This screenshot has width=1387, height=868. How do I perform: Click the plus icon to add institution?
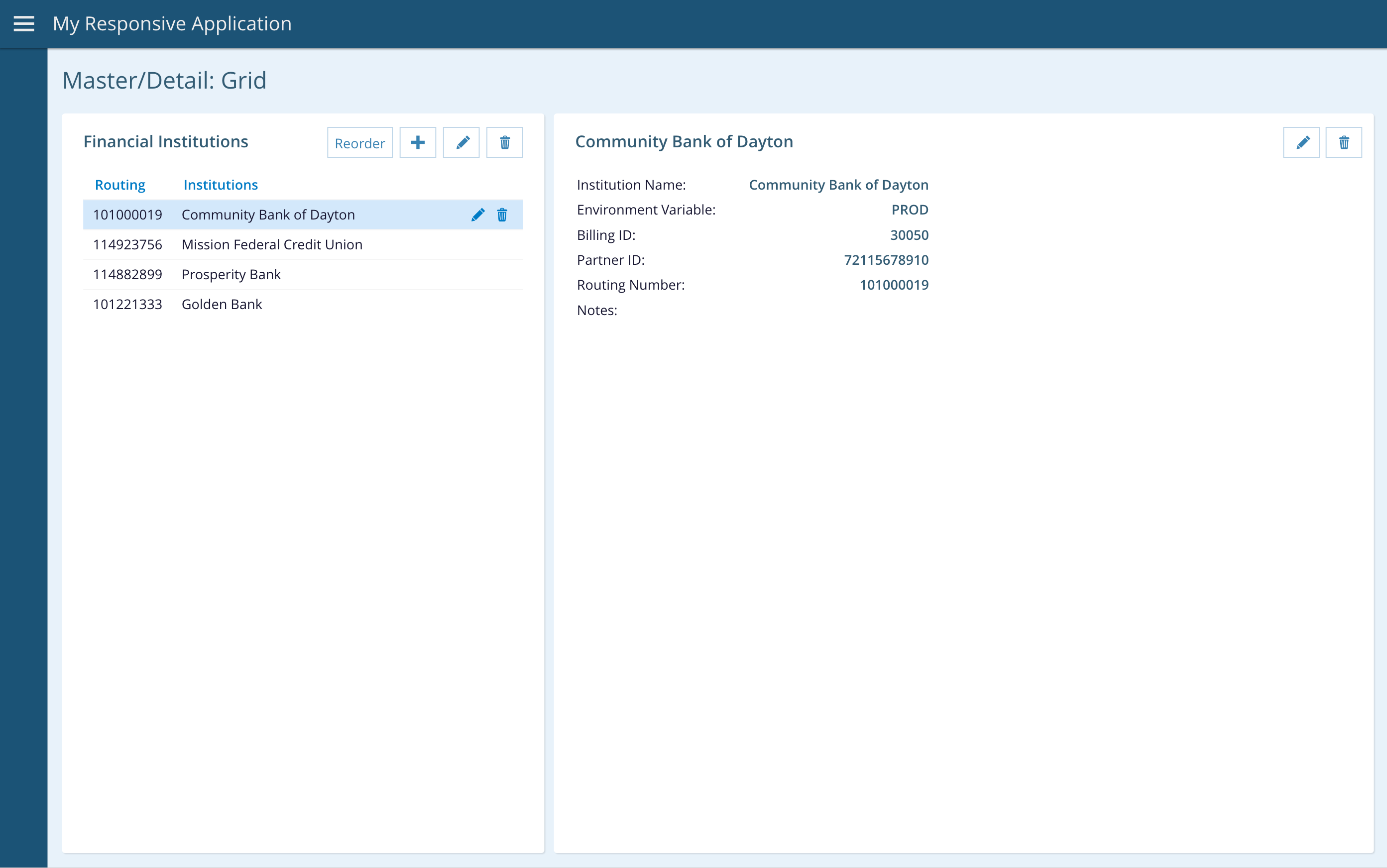point(417,142)
